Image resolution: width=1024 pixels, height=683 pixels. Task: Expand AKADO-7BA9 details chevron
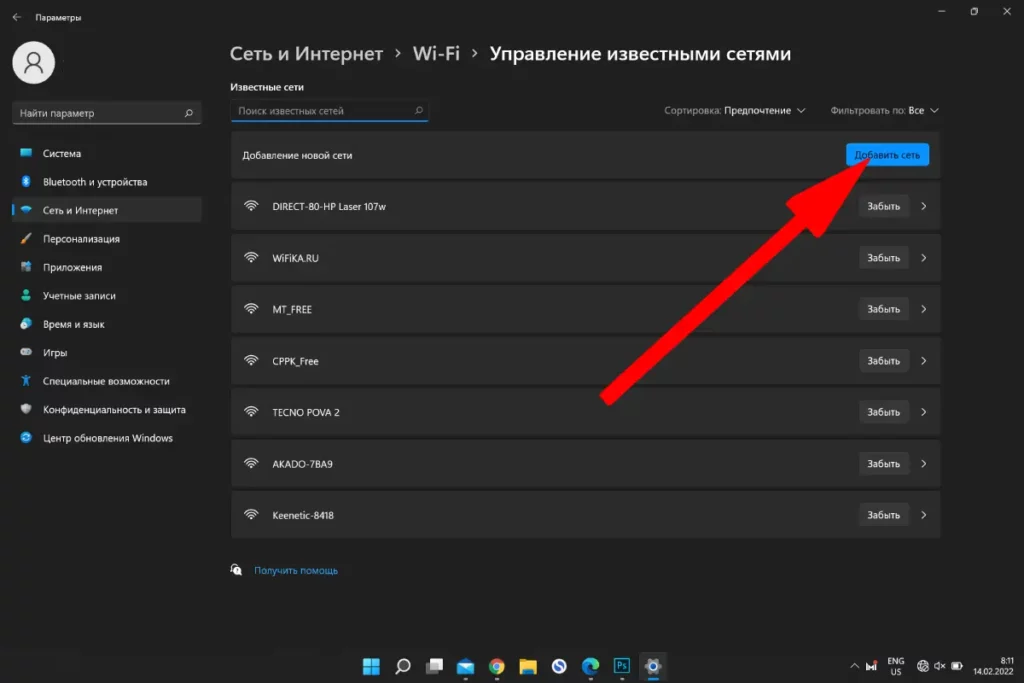click(x=923, y=464)
